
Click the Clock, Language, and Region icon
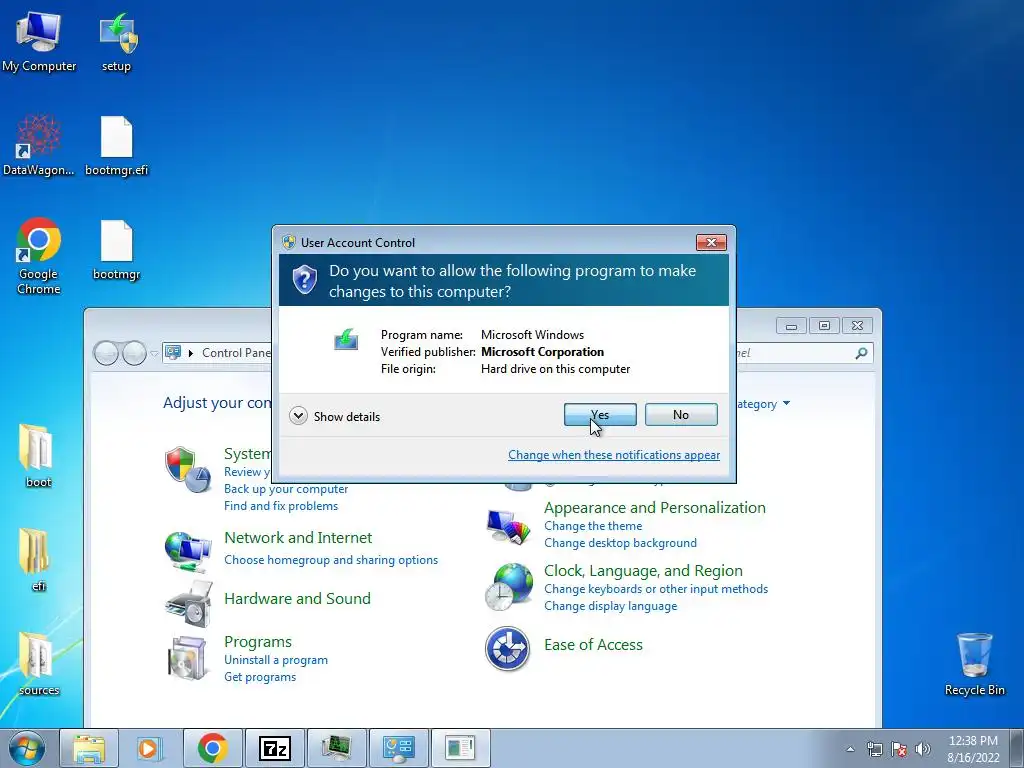click(509, 586)
